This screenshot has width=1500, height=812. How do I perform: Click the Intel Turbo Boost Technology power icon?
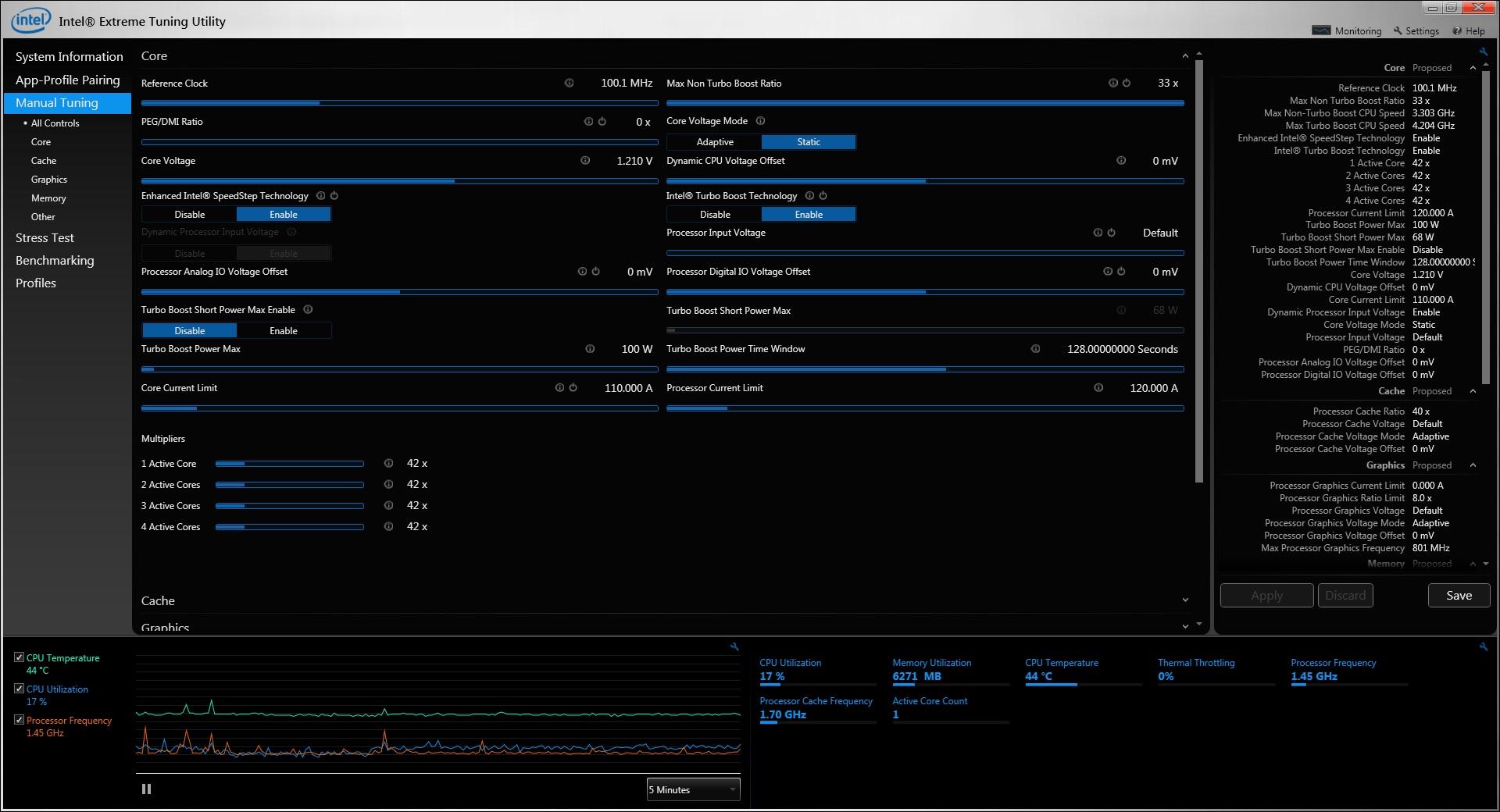(x=823, y=196)
